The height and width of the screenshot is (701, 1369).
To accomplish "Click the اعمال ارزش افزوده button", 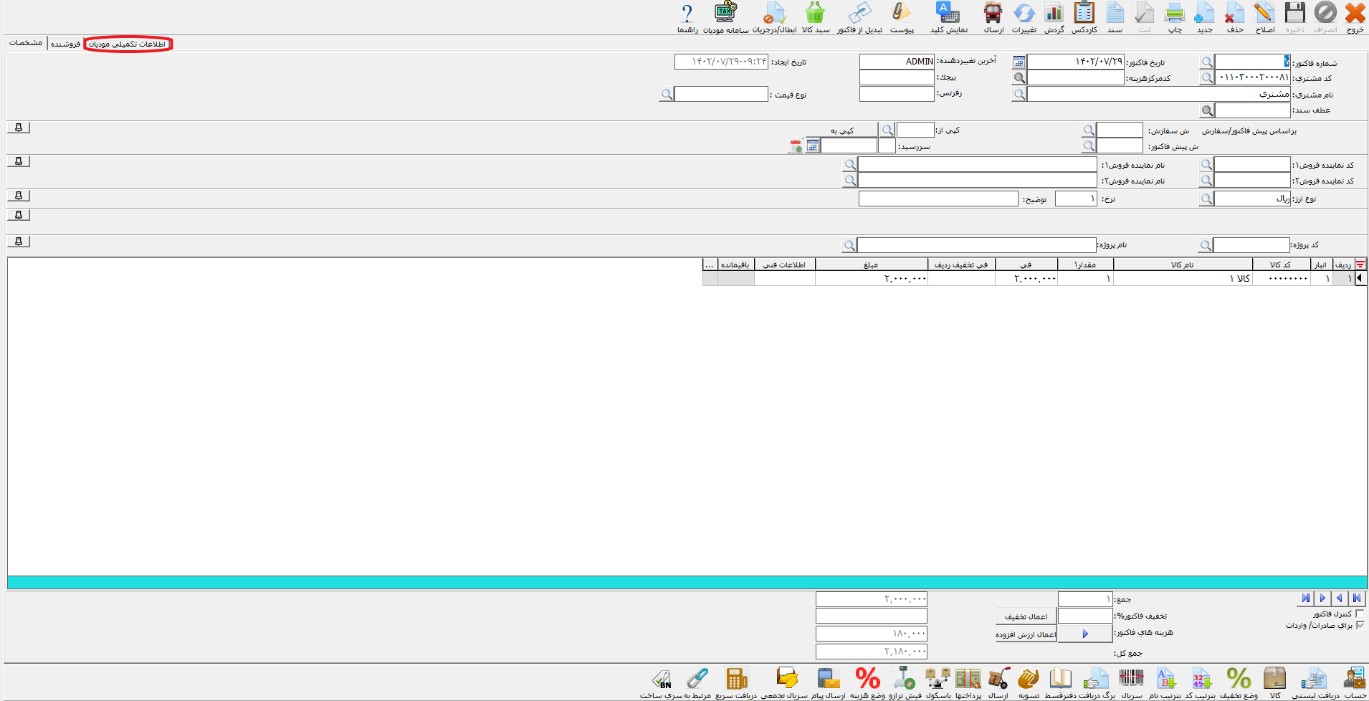I will 1025,634.
